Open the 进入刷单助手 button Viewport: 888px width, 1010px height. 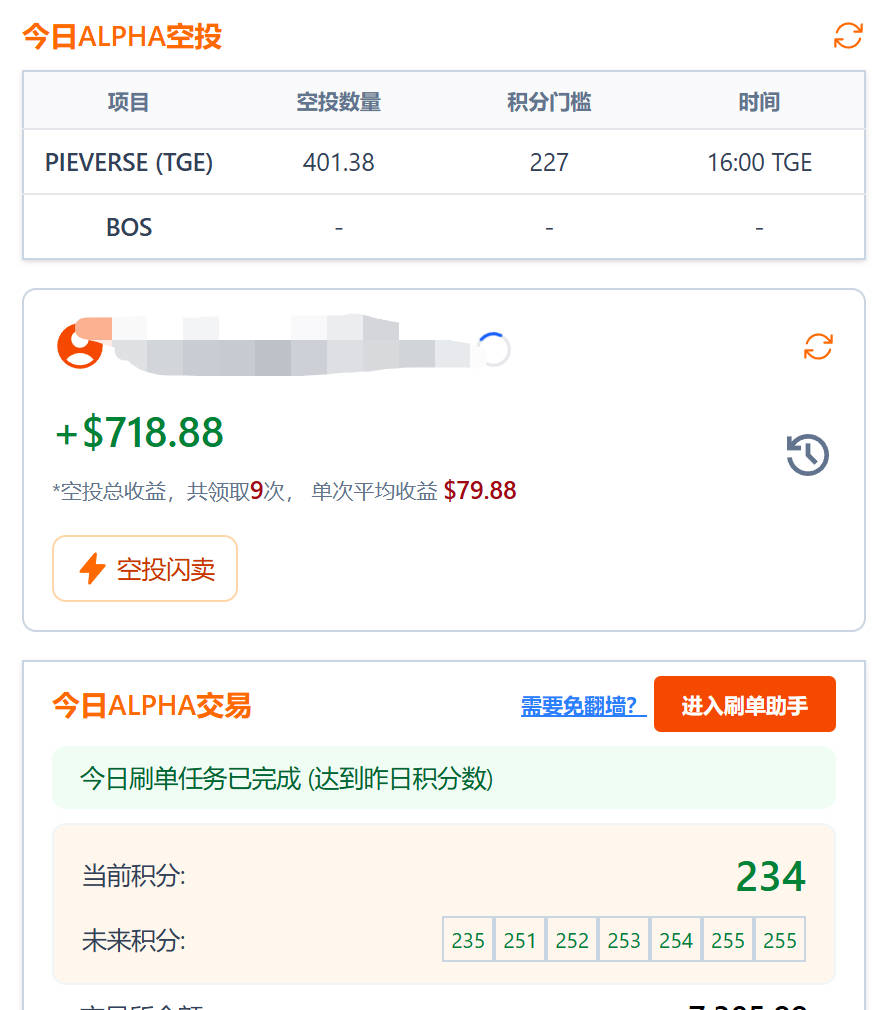744,705
